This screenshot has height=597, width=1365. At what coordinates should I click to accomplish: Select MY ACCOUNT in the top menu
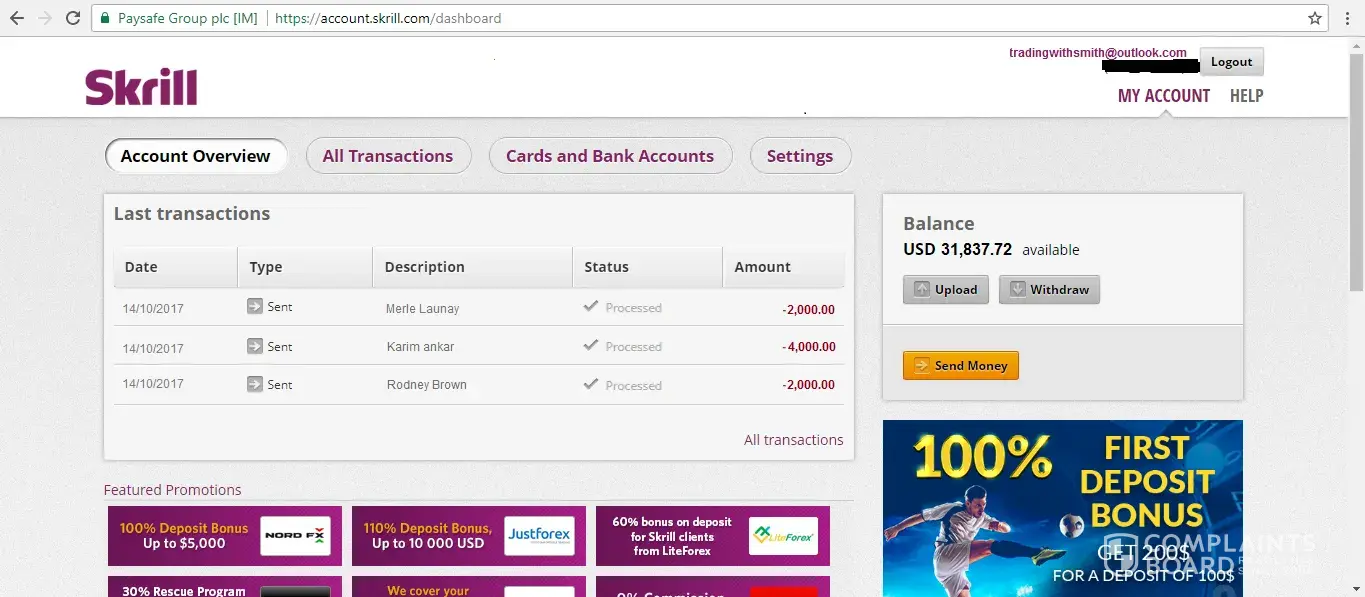1164,96
